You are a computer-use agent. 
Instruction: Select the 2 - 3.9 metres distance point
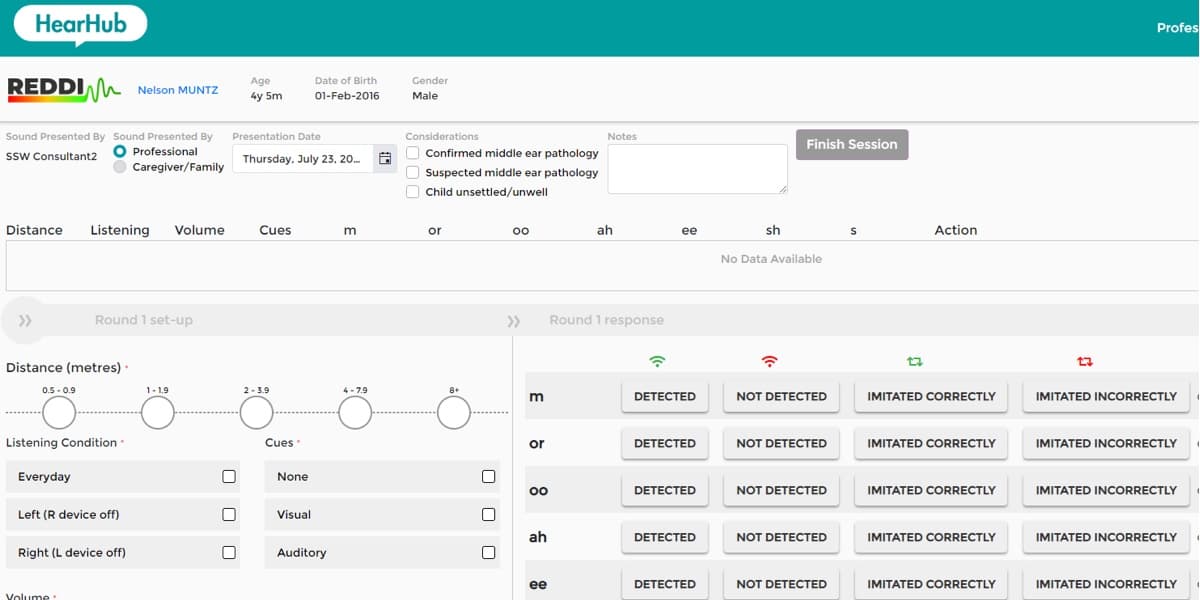256,412
